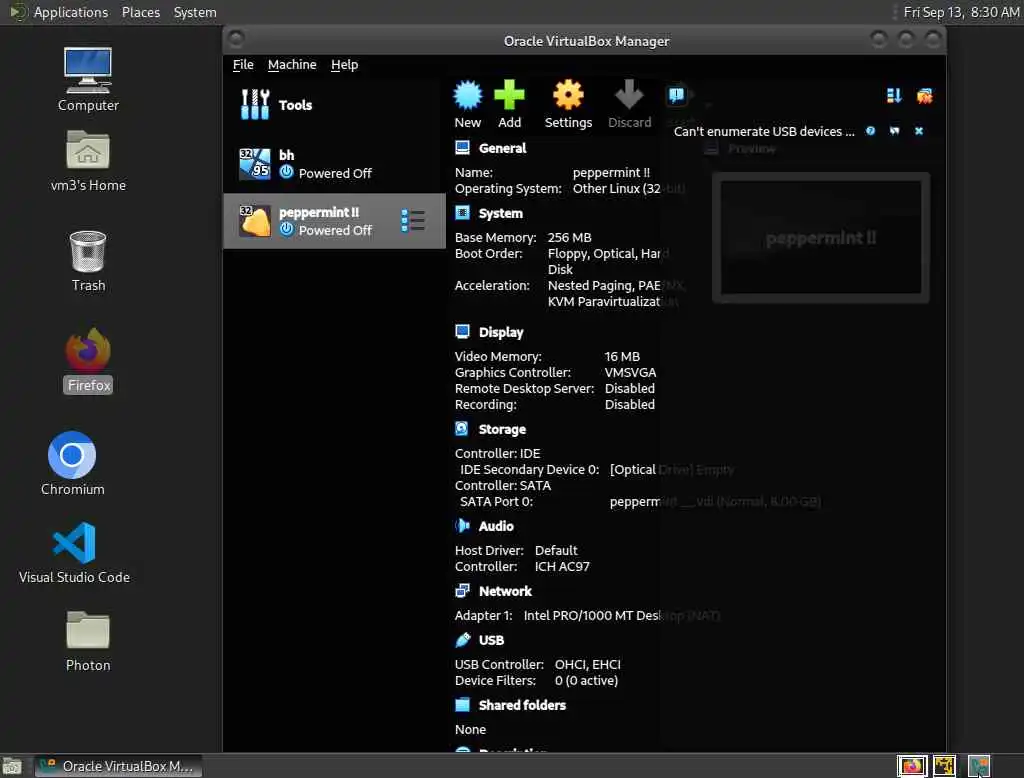Click the General section monitor icon
Image resolution: width=1024 pixels, height=778 pixels.
click(462, 148)
